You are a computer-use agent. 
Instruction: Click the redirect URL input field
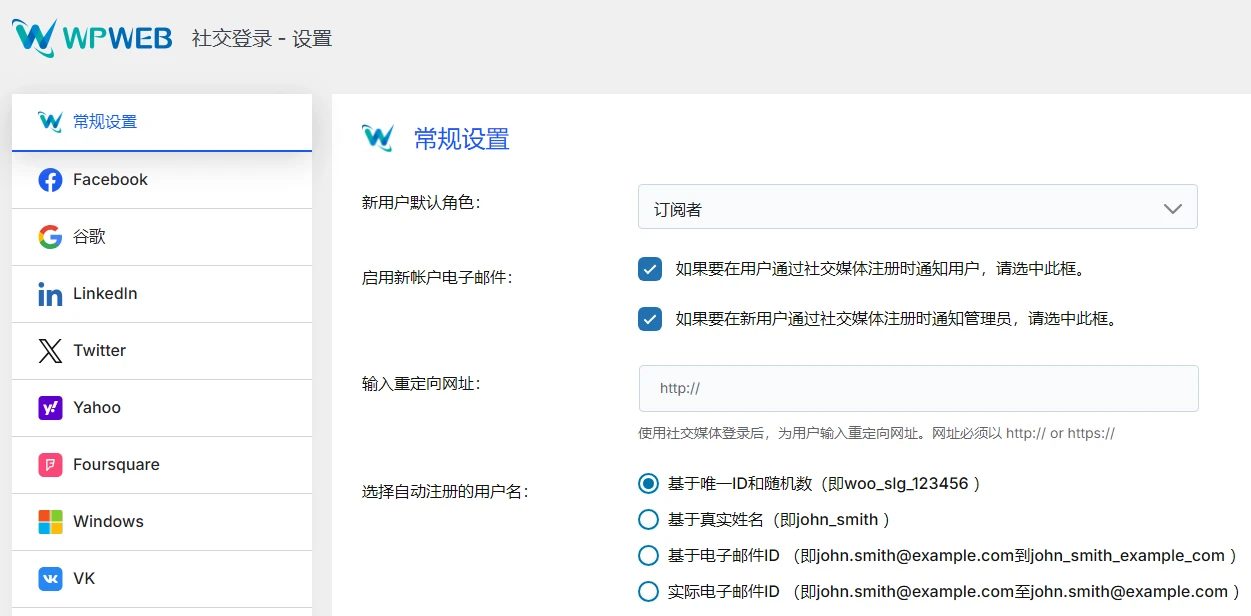917,388
